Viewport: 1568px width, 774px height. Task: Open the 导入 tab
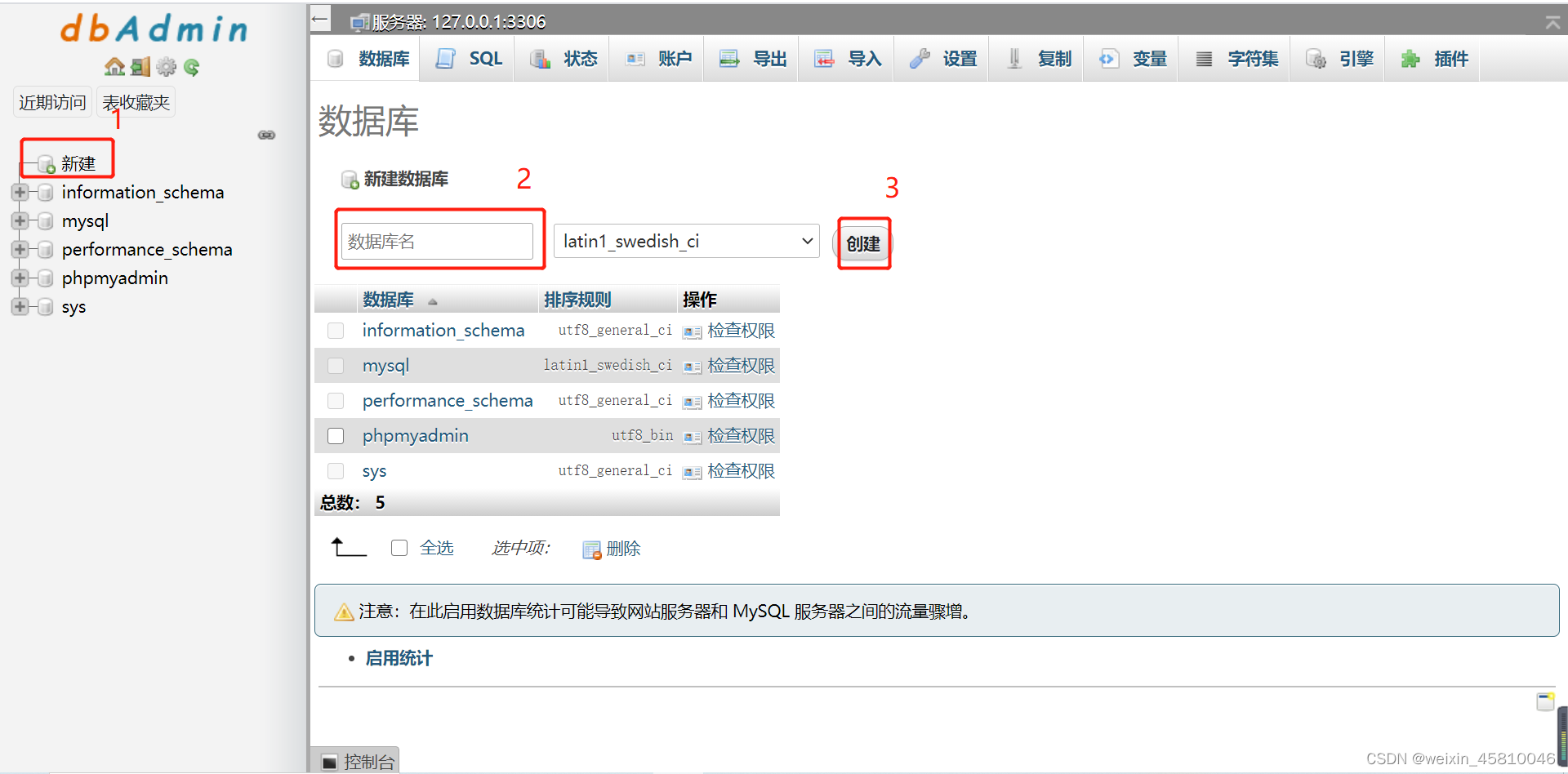tap(846, 59)
